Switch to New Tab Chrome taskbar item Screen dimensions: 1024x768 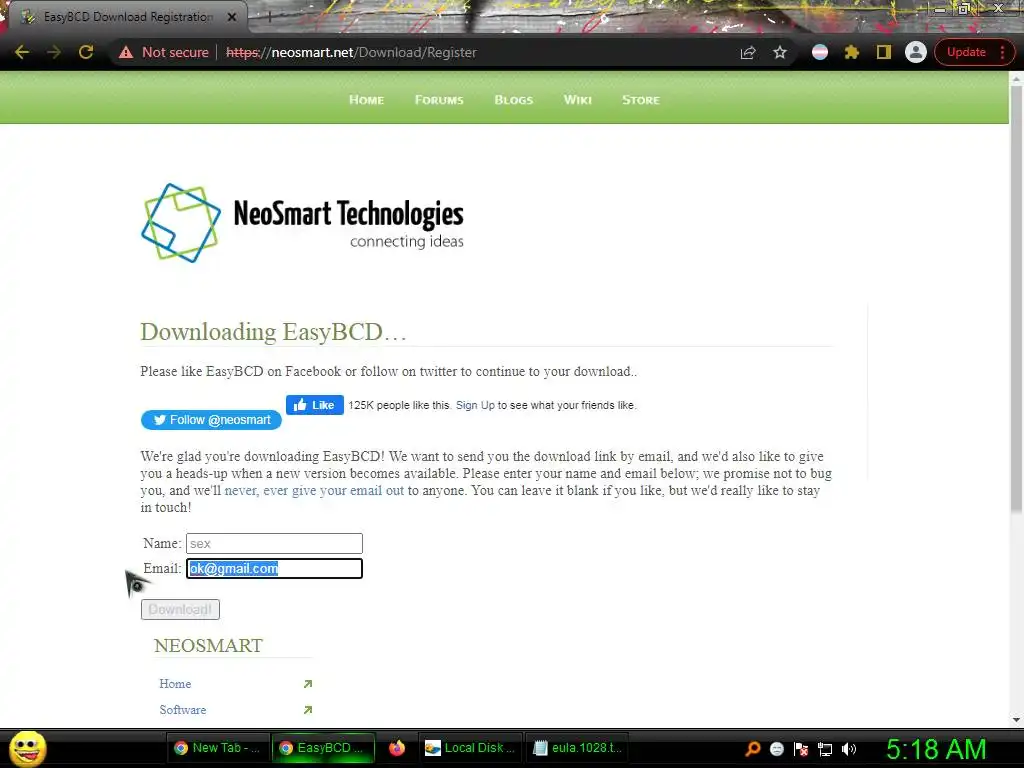pyautogui.click(x=217, y=748)
